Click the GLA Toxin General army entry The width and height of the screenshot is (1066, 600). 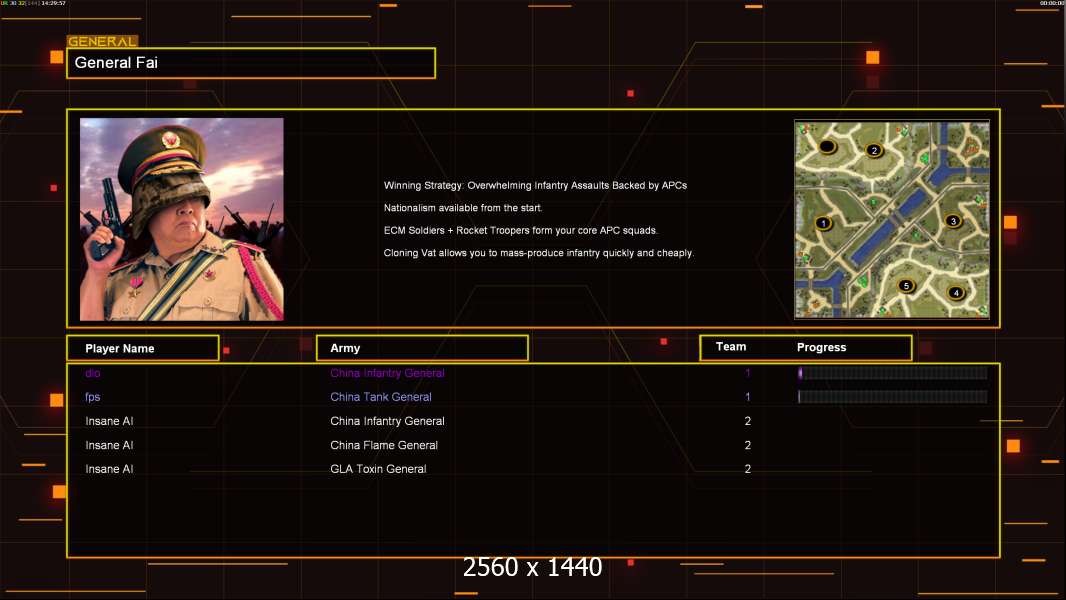378,469
